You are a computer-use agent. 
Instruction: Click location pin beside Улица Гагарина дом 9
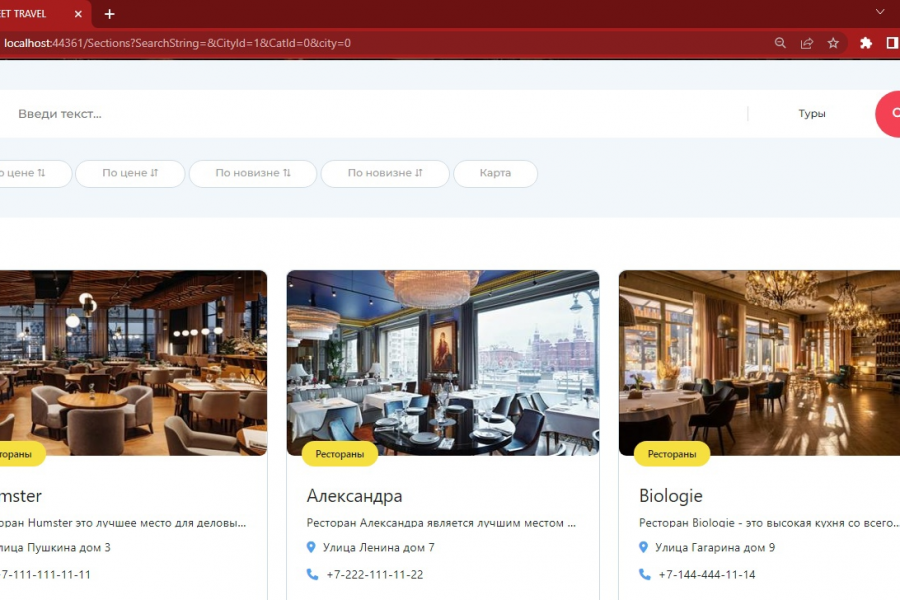[x=643, y=547]
